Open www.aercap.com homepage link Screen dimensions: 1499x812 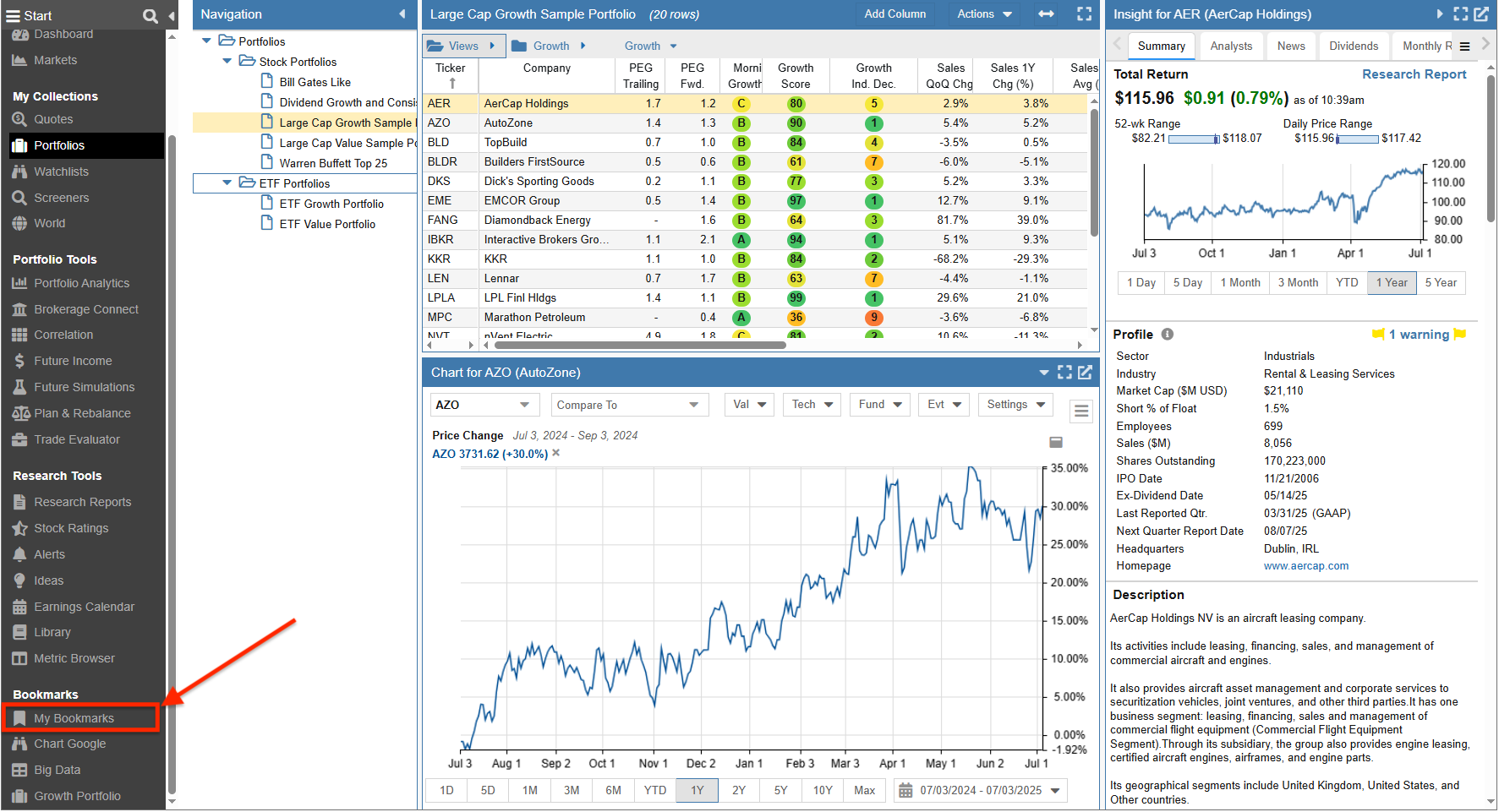pyautogui.click(x=1305, y=566)
